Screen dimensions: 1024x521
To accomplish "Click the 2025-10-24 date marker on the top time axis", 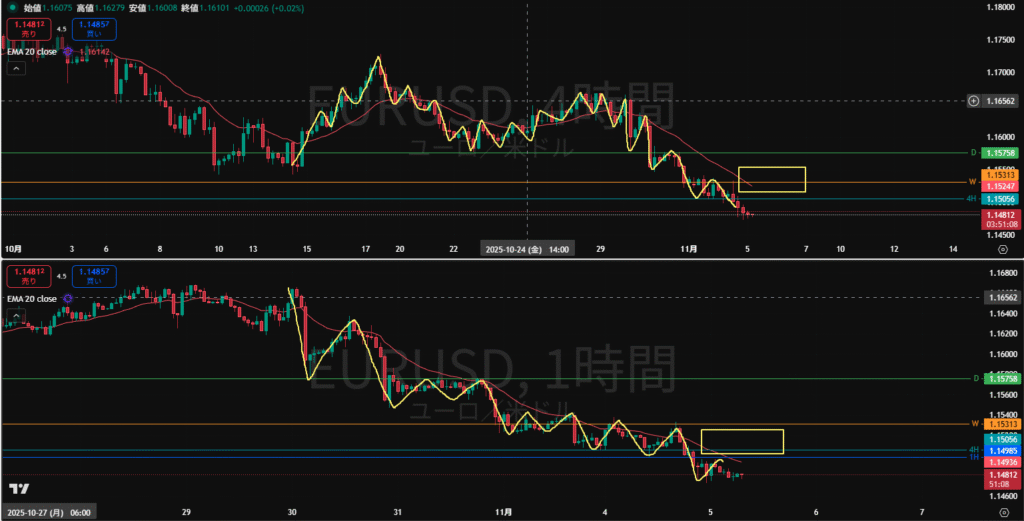I will [x=527, y=248].
